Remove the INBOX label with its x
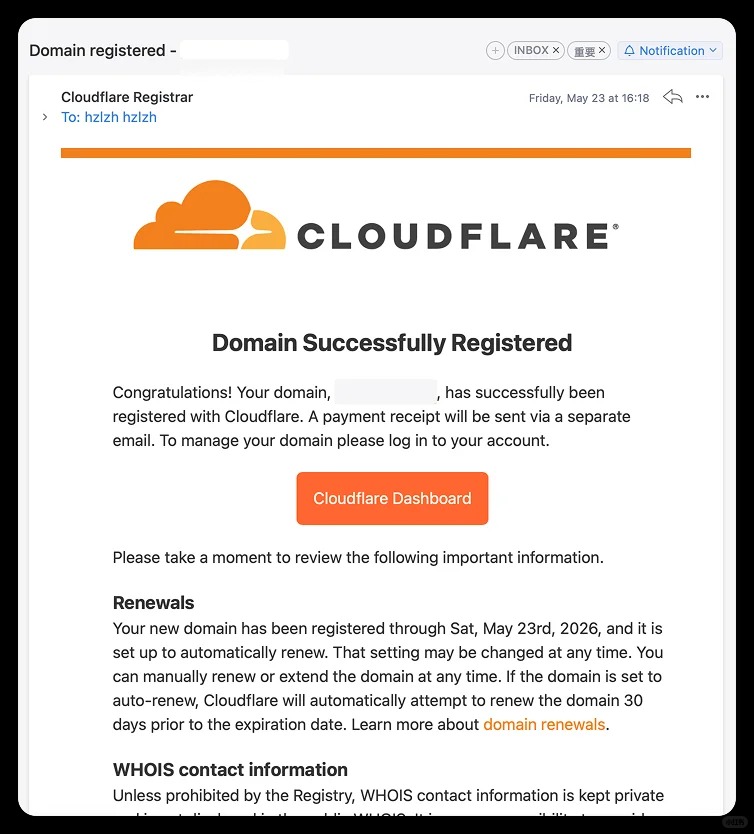The image size is (754, 834). tap(556, 50)
